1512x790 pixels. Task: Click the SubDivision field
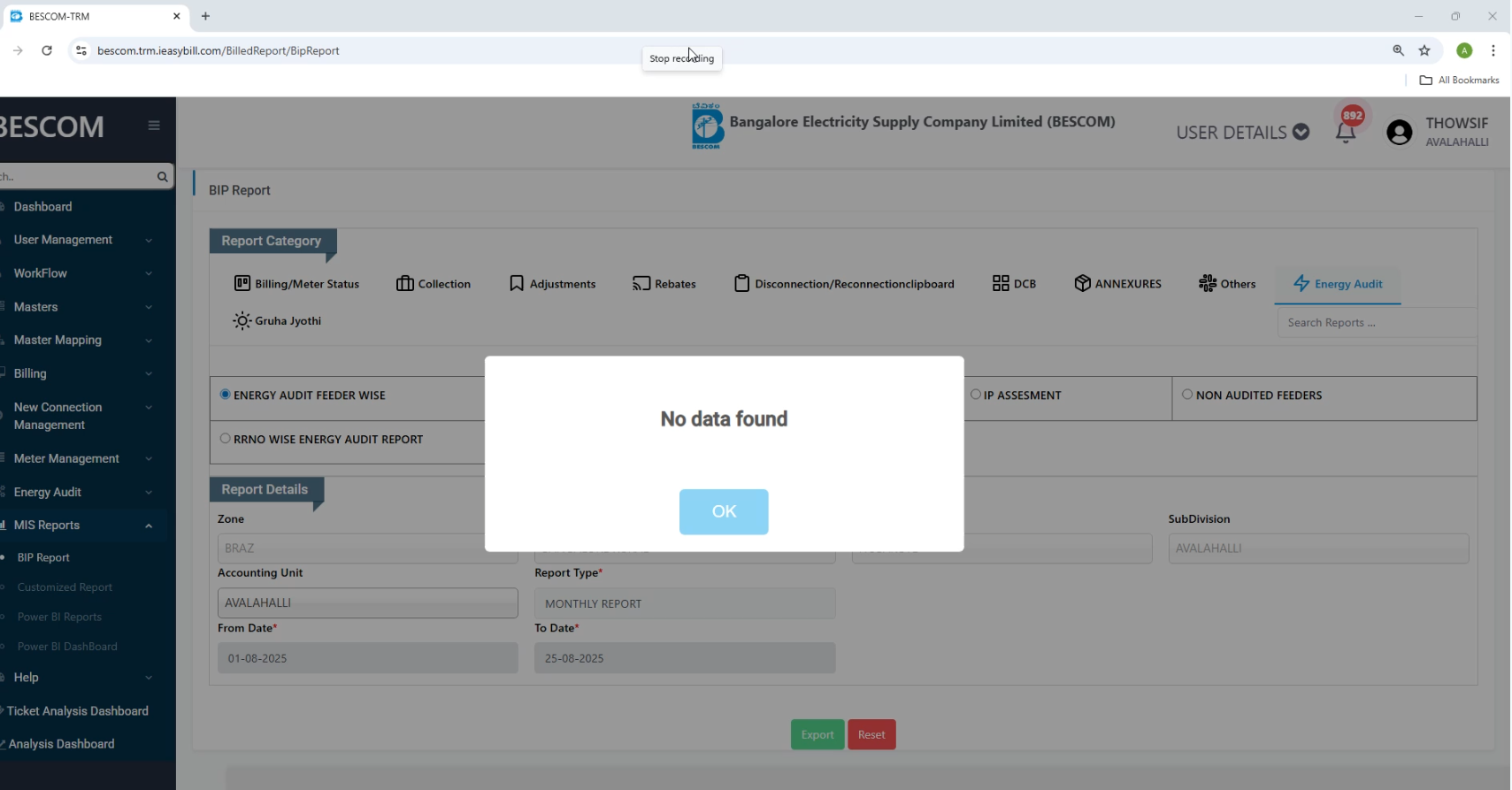[x=1318, y=548]
